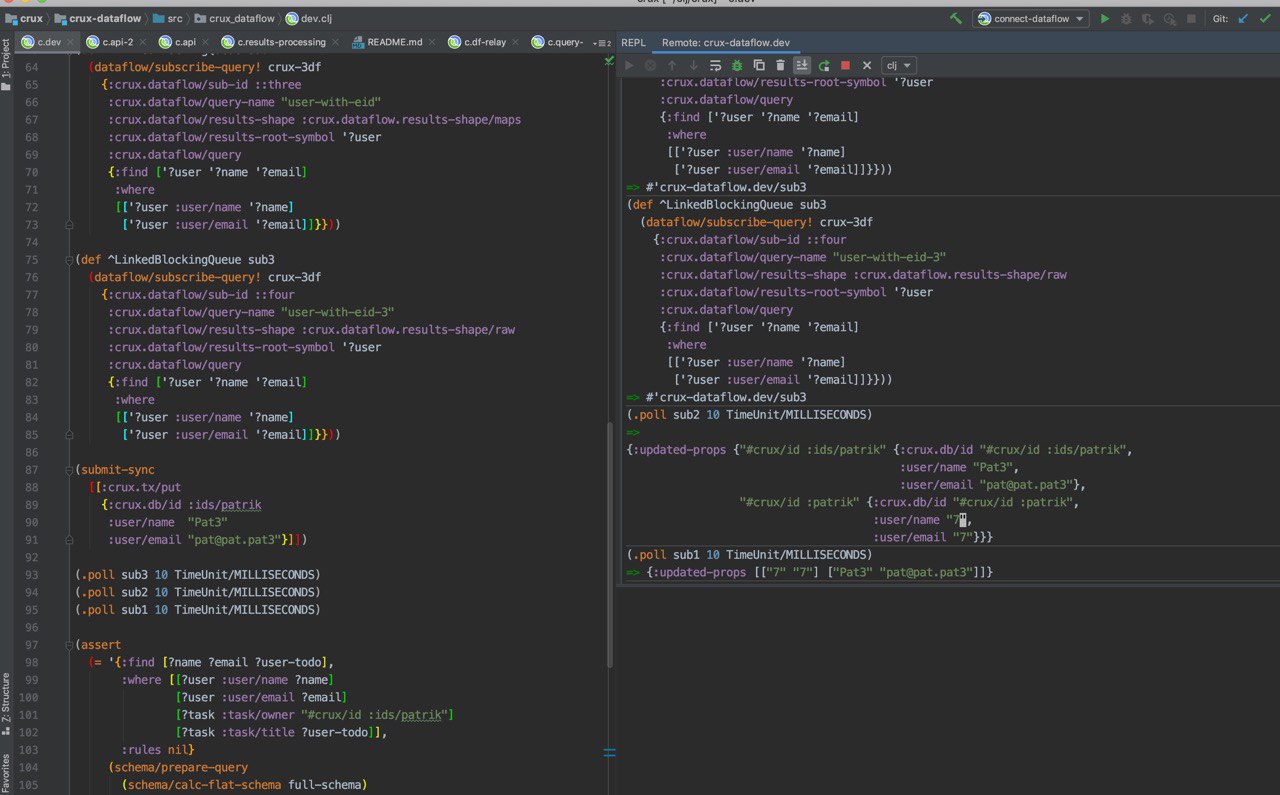Click the X icon in REPL toolbar
The width and height of the screenshot is (1280, 795).
(867, 65)
